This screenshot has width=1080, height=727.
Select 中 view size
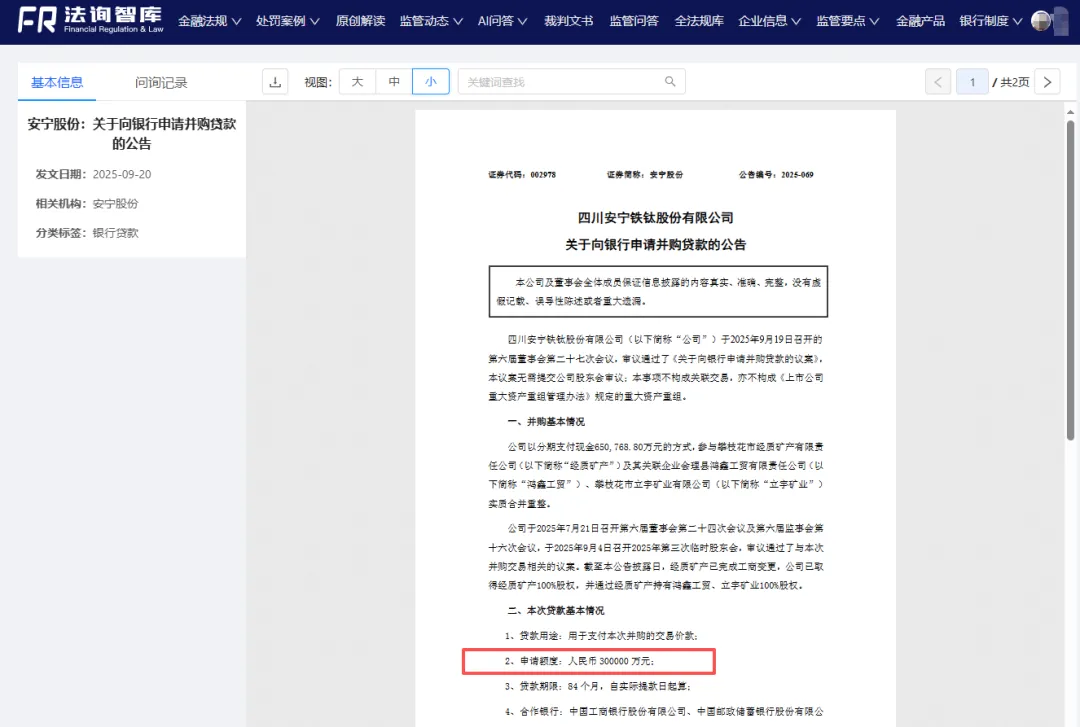(x=394, y=81)
